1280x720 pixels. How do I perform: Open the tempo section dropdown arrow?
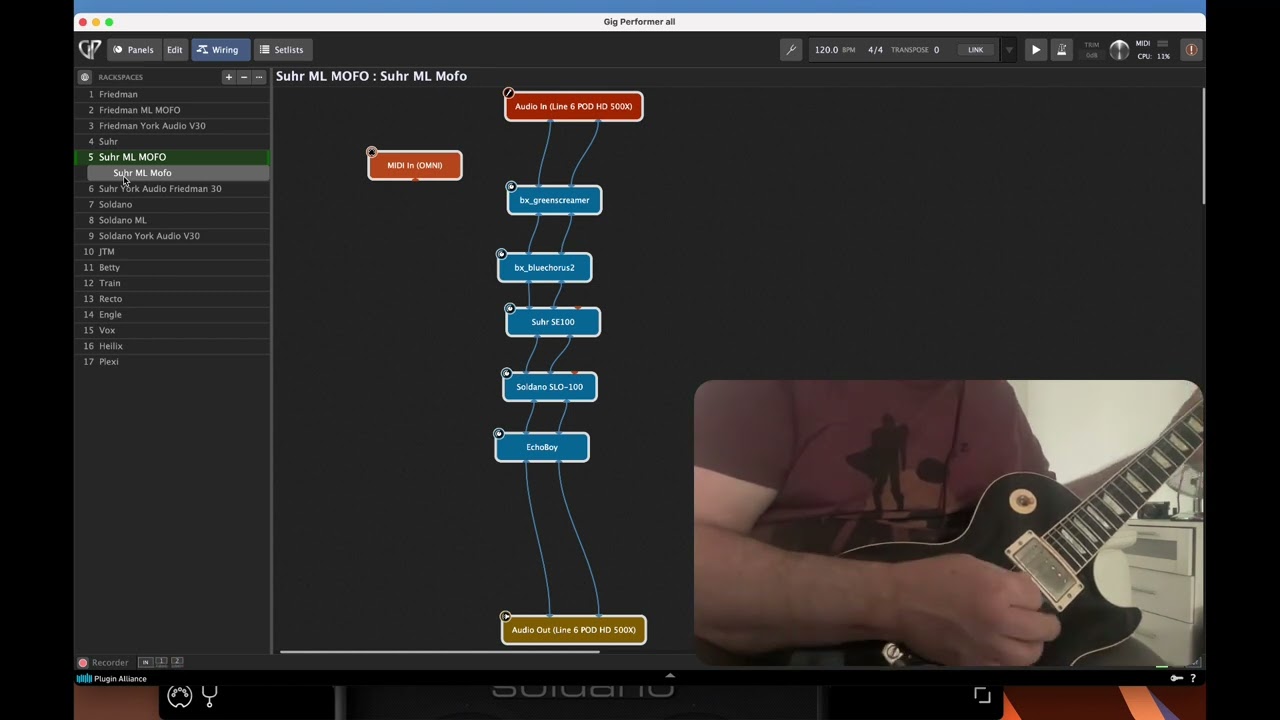1008,50
